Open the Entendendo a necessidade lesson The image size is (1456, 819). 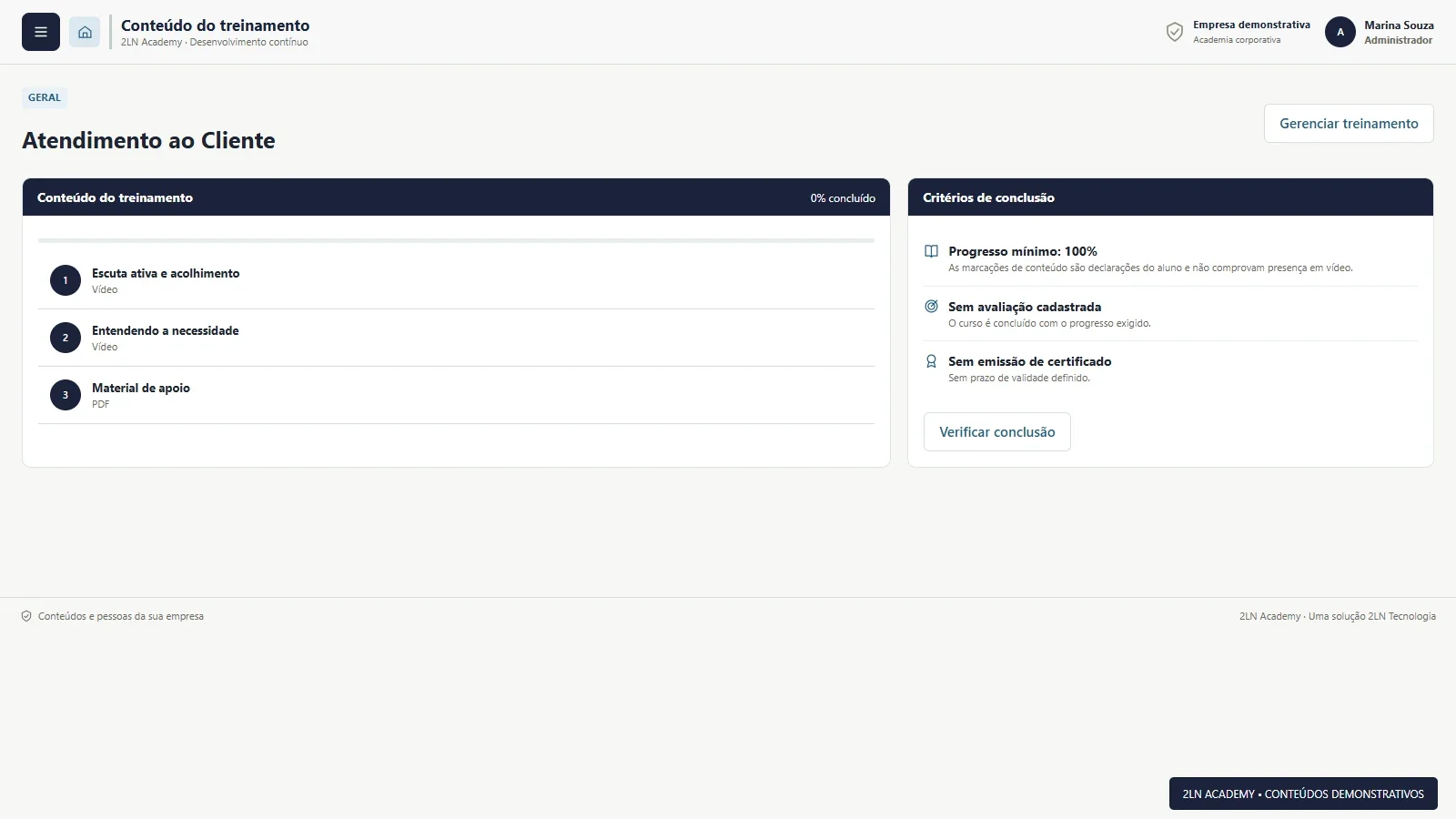[x=456, y=338]
